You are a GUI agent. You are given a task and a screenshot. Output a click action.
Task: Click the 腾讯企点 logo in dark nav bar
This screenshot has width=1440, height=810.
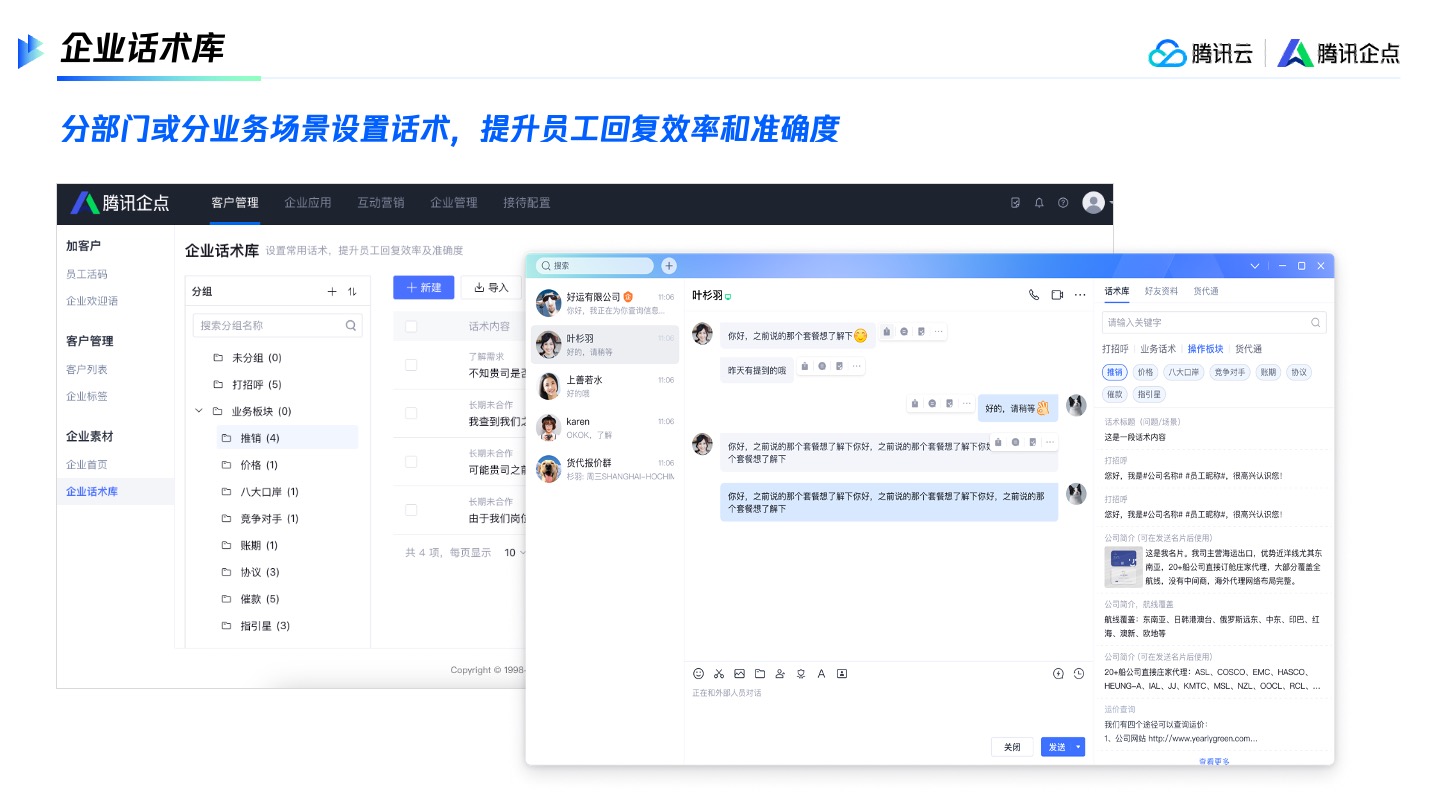pyautogui.click(x=120, y=203)
